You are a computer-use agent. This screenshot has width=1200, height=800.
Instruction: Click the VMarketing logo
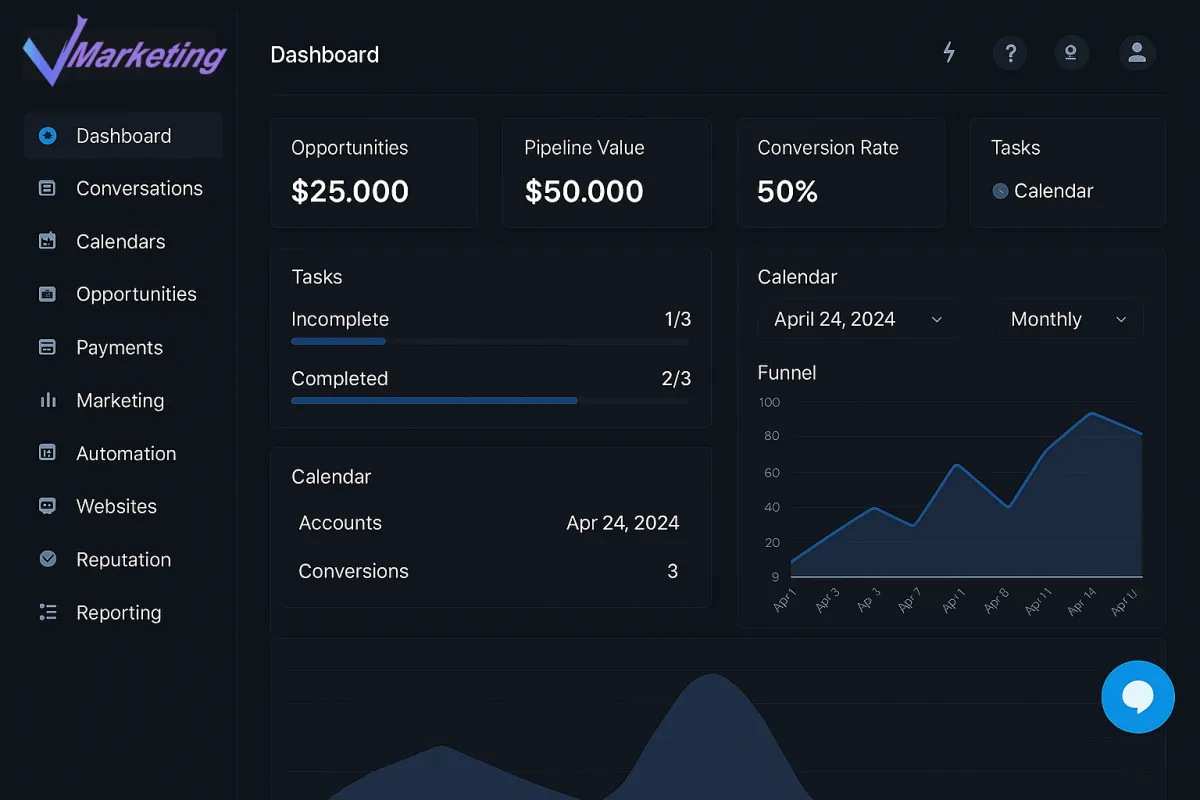pyautogui.click(x=124, y=53)
